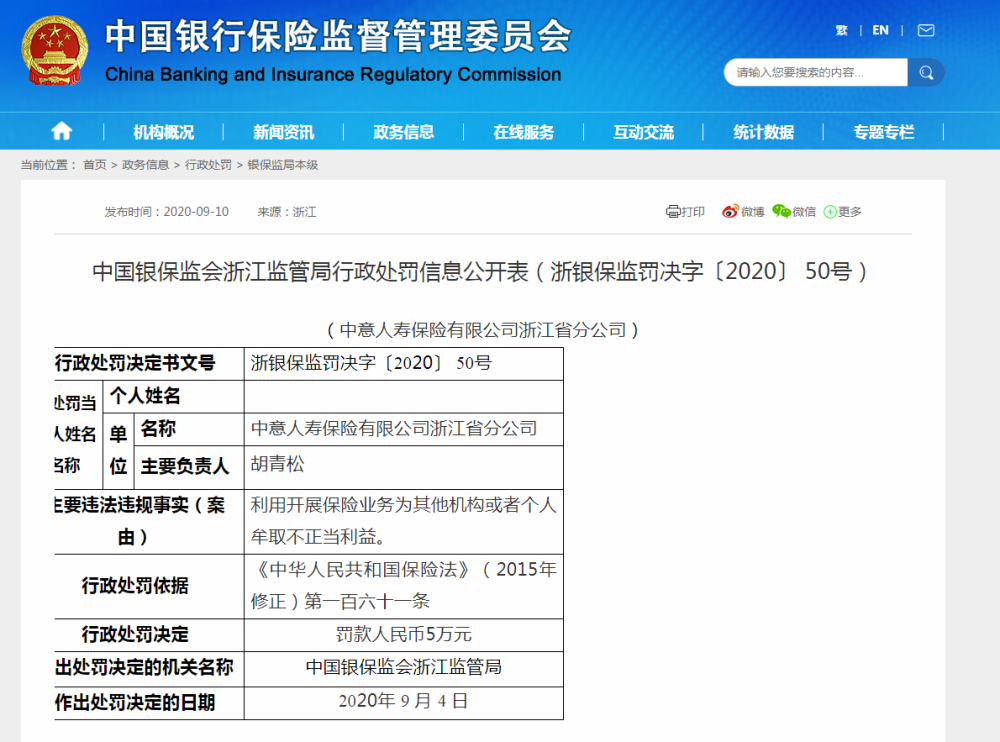Open 互动交流 menu
This screenshot has width=1000, height=742.
pyautogui.click(x=643, y=132)
